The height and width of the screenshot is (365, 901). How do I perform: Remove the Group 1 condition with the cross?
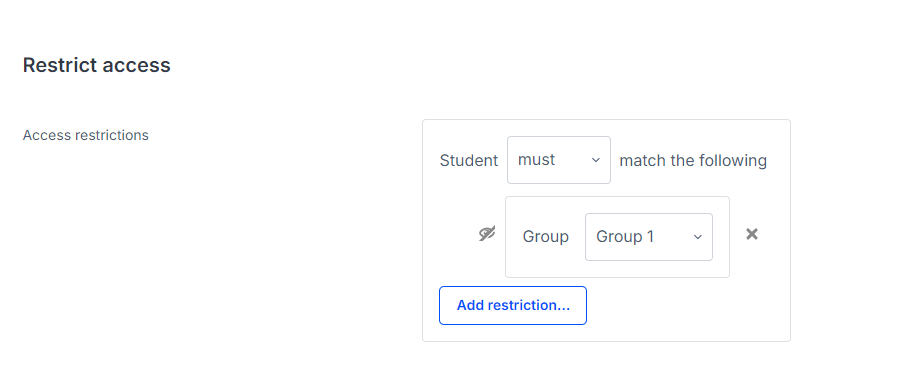click(x=752, y=234)
